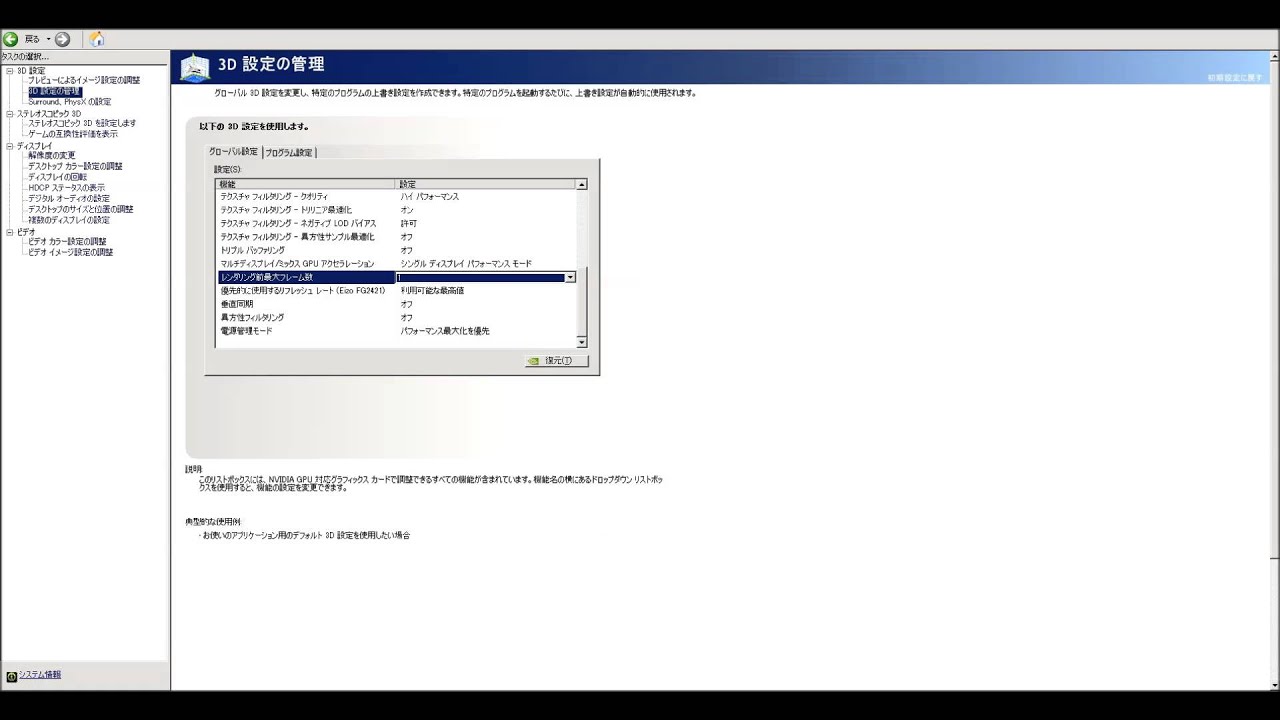Screen dimensions: 1280x720
Task: Click 初期設定に戻す link in header
Action: [x=1234, y=78]
